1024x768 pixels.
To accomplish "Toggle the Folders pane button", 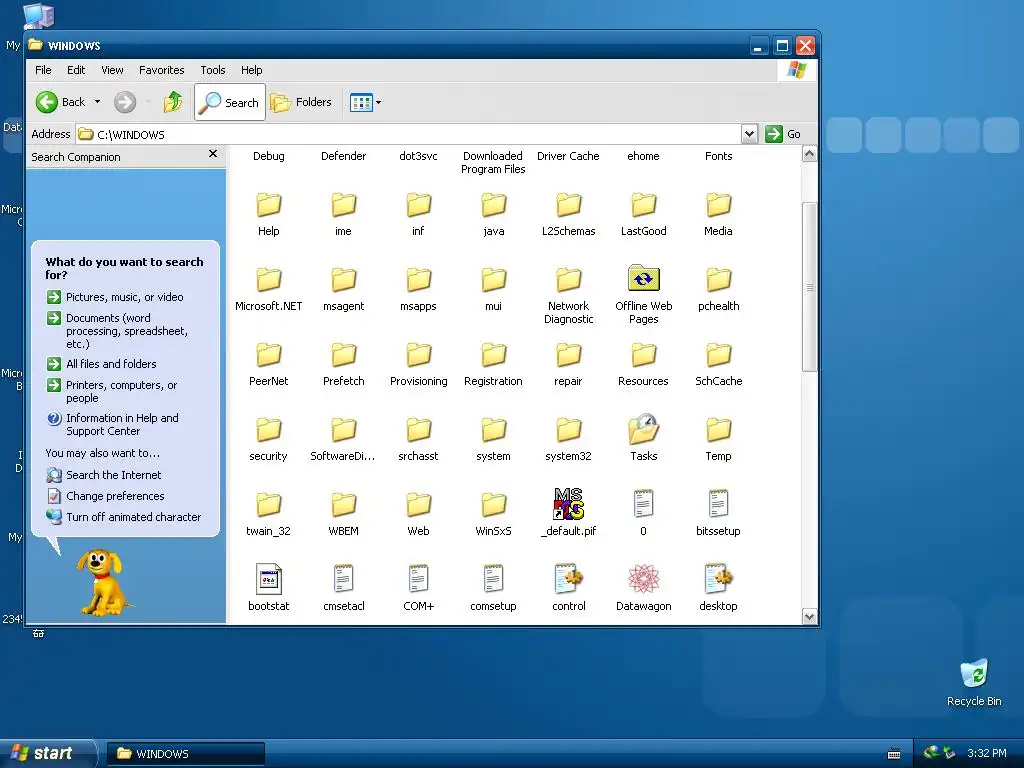I will click(x=300, y=102).
